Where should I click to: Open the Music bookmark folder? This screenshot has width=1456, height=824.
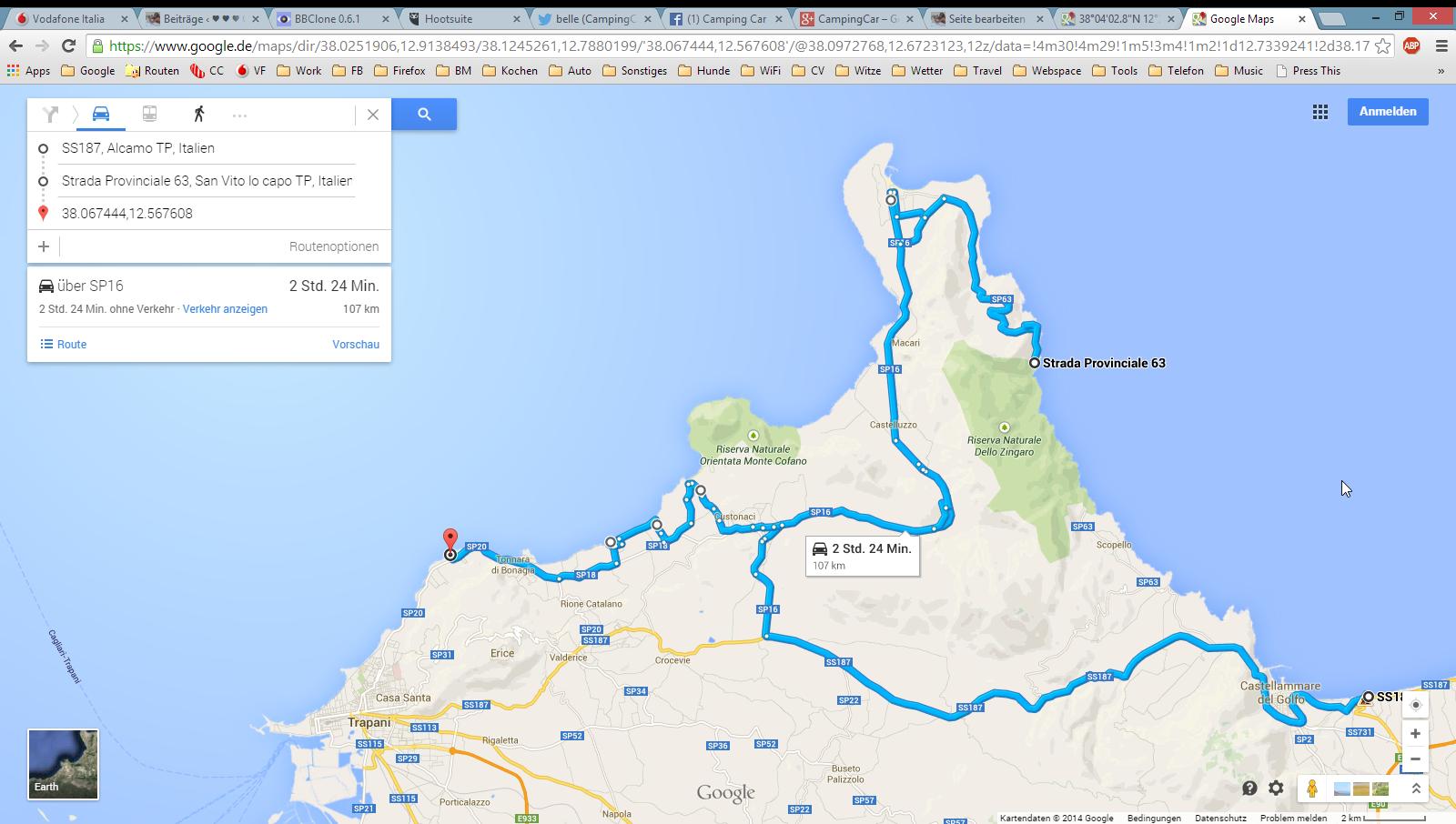pos(1239,70)
